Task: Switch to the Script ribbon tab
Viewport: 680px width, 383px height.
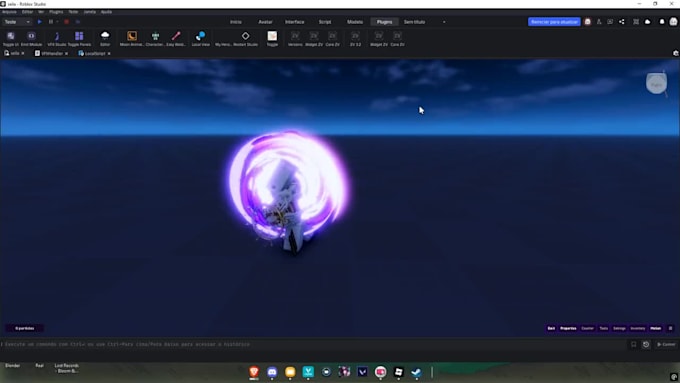Action: point(325,22)
